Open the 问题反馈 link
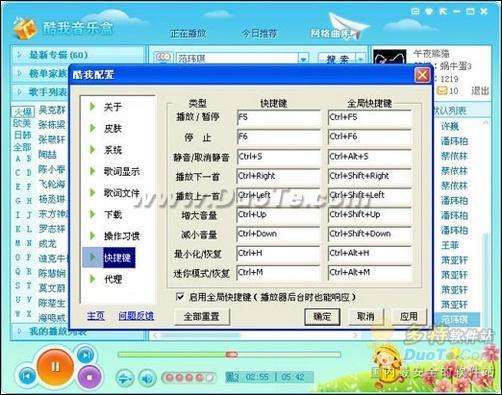 click(x=136, y=315)
